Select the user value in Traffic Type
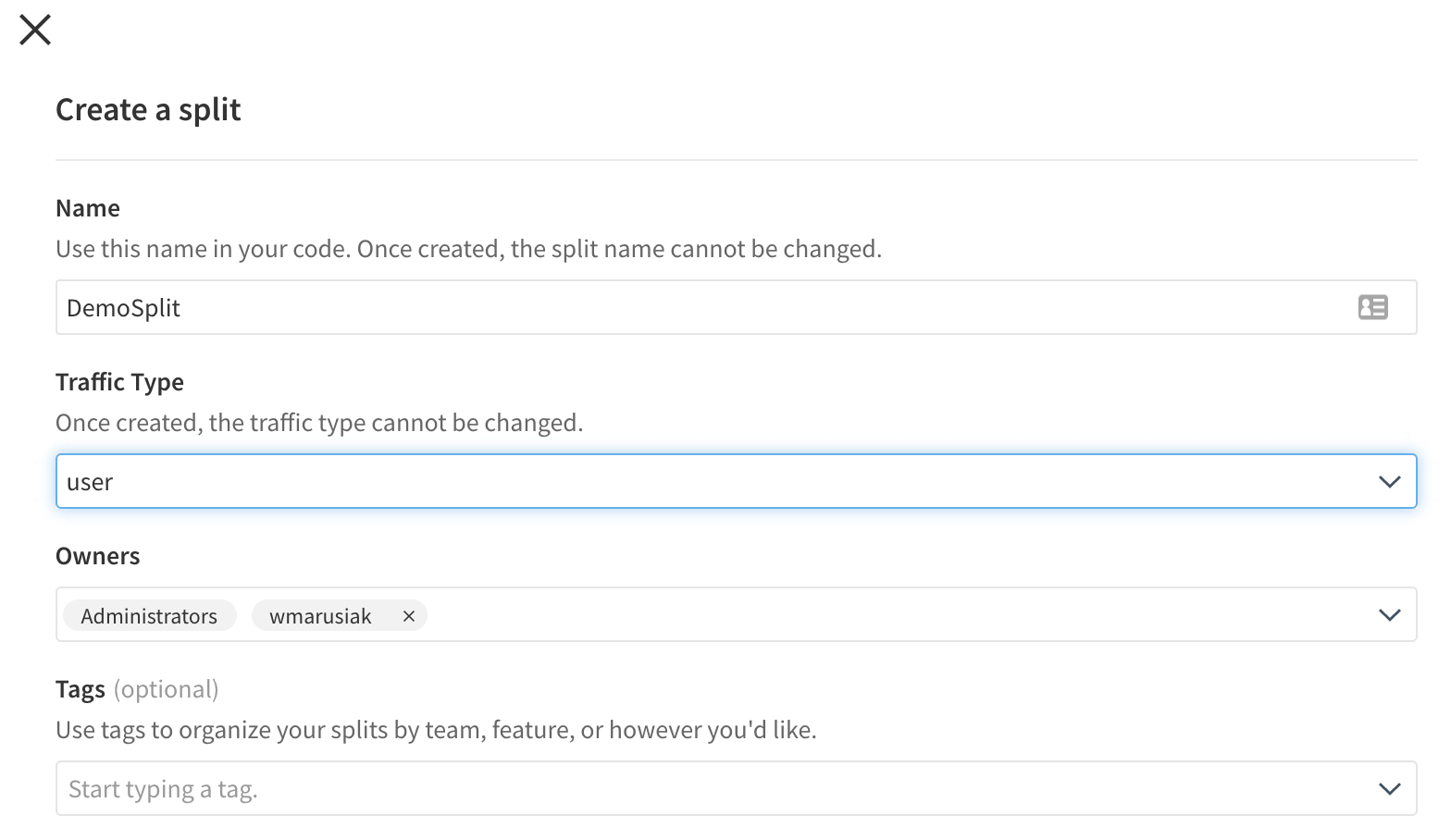This screenshot has width=1451, height=840. pyautogui.click(x=89, y=481)
